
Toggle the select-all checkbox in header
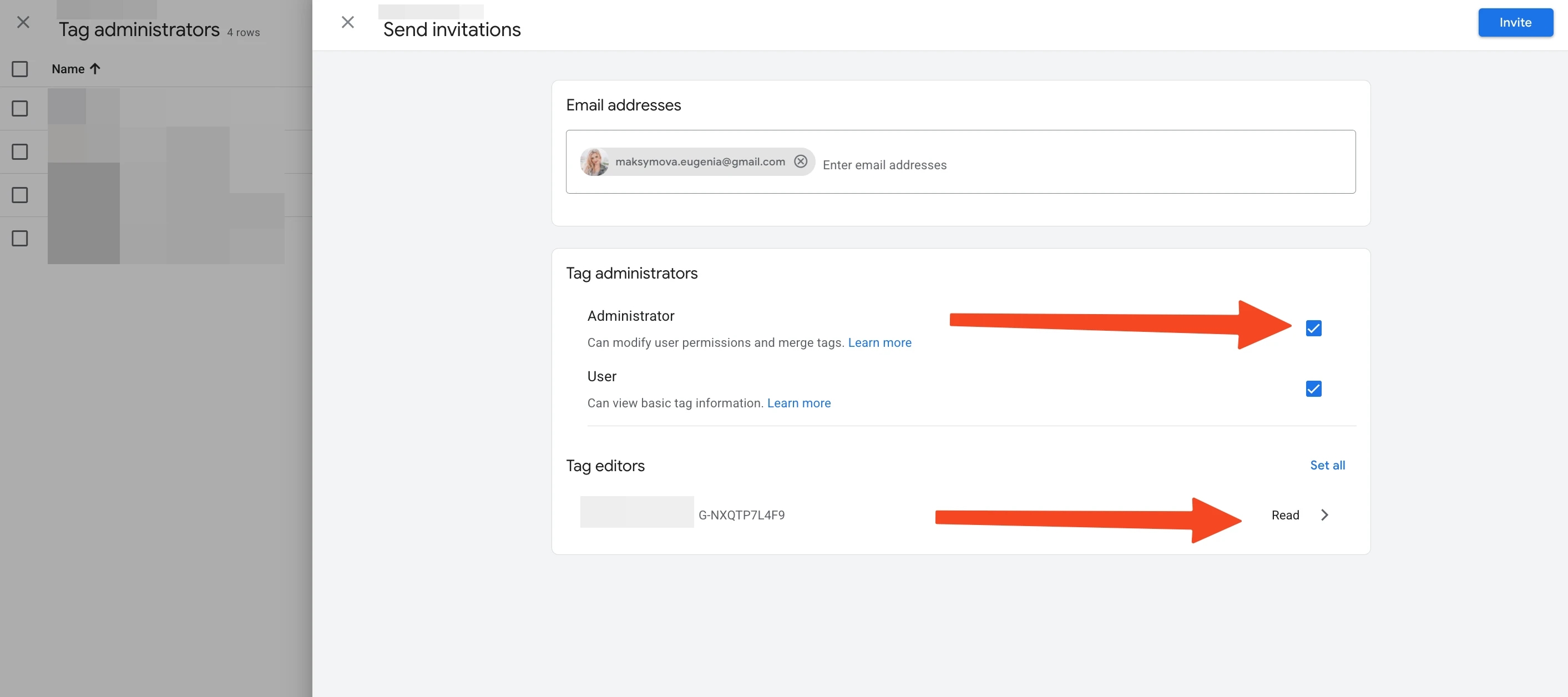(20, 69)
